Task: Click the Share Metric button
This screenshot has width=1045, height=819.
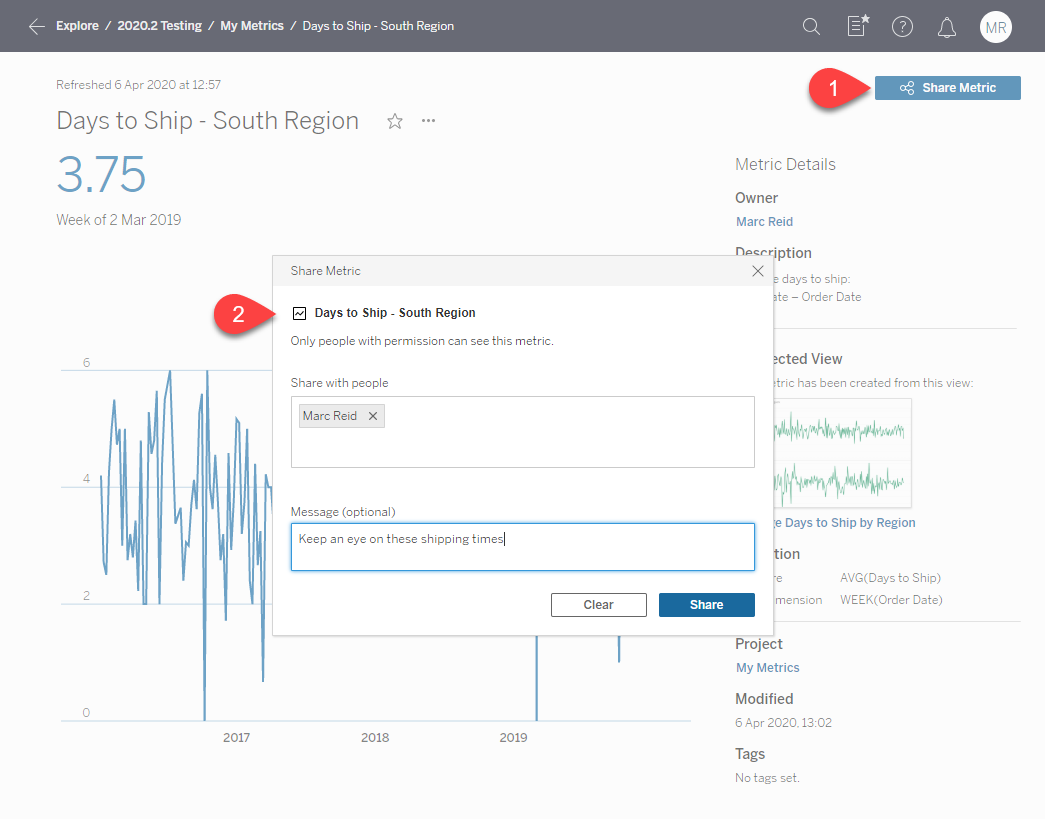Action: 947,88
